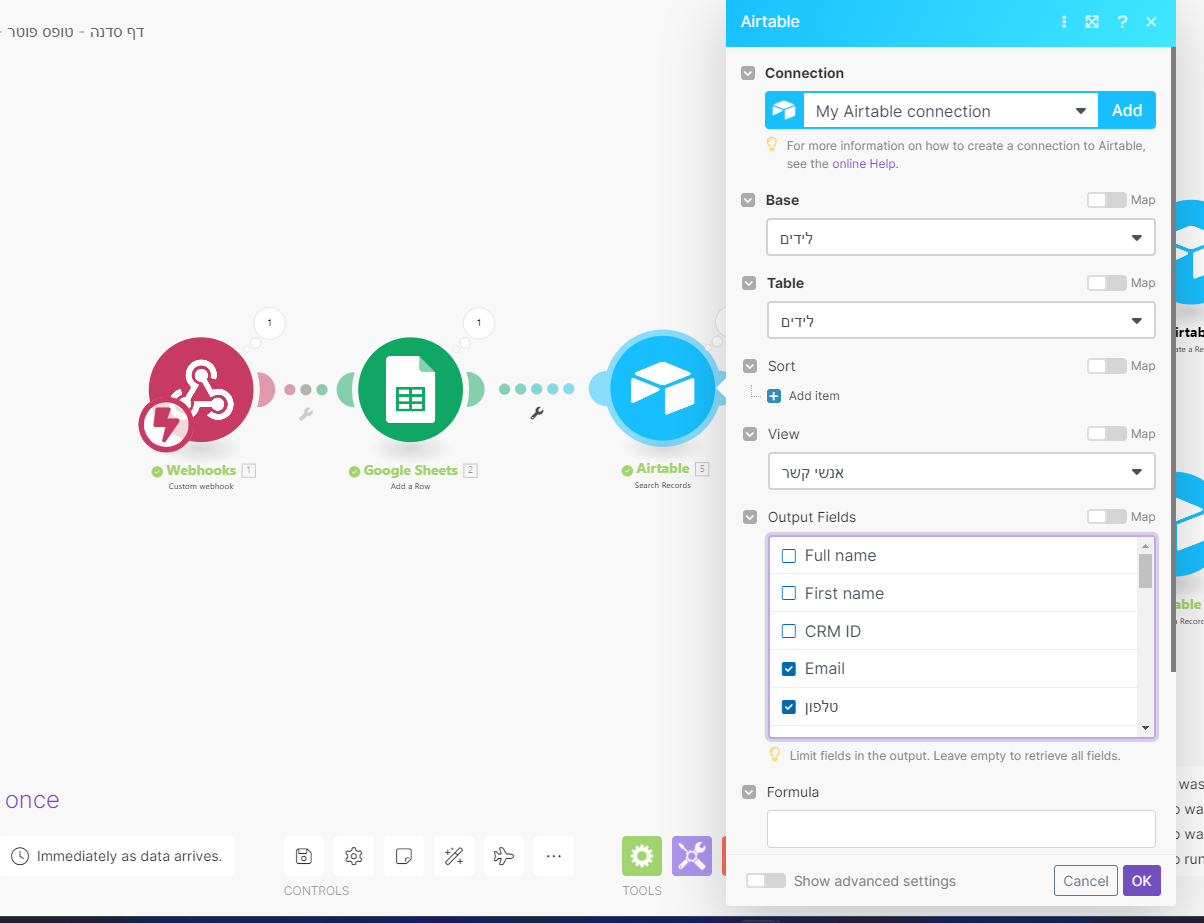Click the clock schedule icon
1204x923 pixels.
20,856
